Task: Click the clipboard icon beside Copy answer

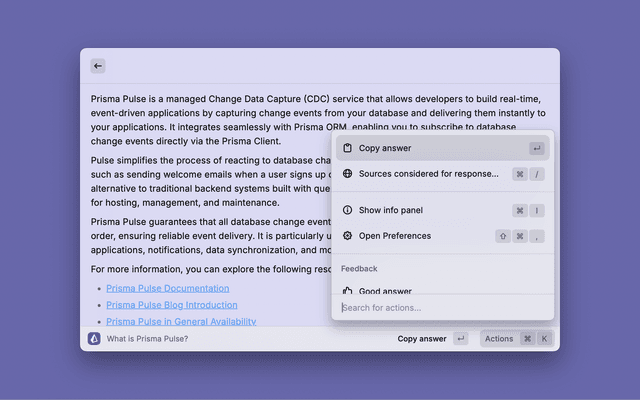Action: [347, 148]
